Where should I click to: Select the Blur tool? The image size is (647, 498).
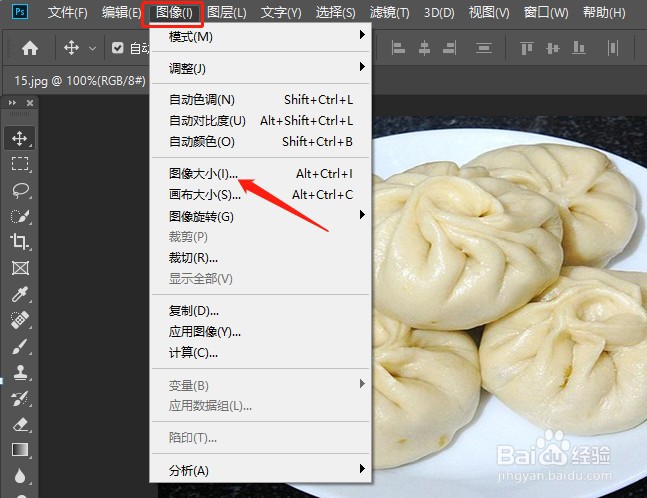[x=20, y=476]
